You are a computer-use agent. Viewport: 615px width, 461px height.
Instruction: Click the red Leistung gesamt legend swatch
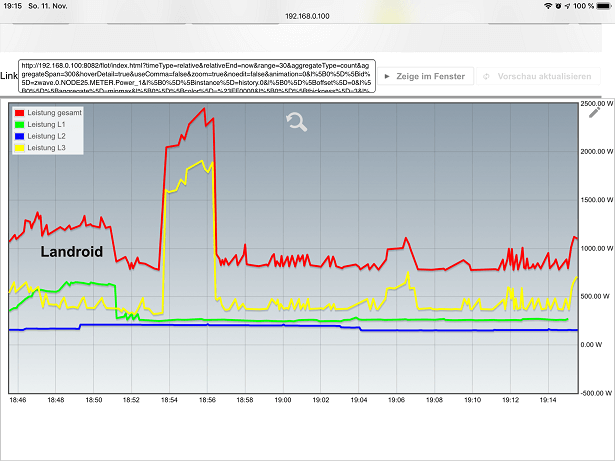[x=19, y=113]
